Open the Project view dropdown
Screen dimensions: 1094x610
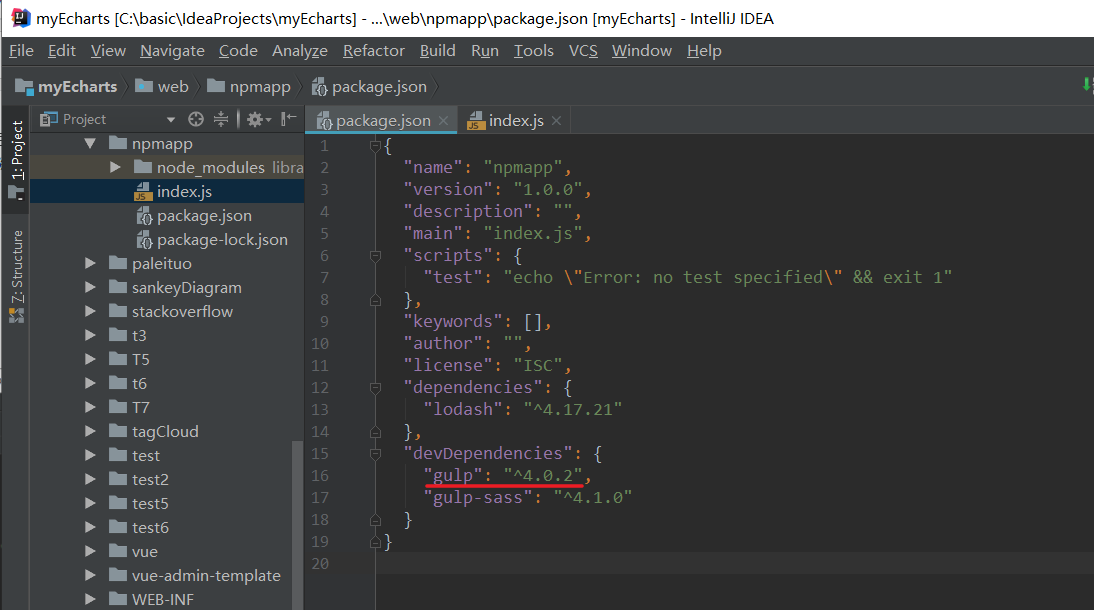click(x=170, y=120)
